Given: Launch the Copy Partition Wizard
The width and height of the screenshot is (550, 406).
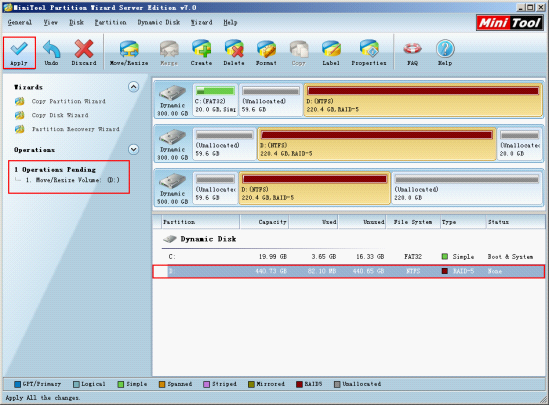Looking at the screenshot, I should click(68, 101).
